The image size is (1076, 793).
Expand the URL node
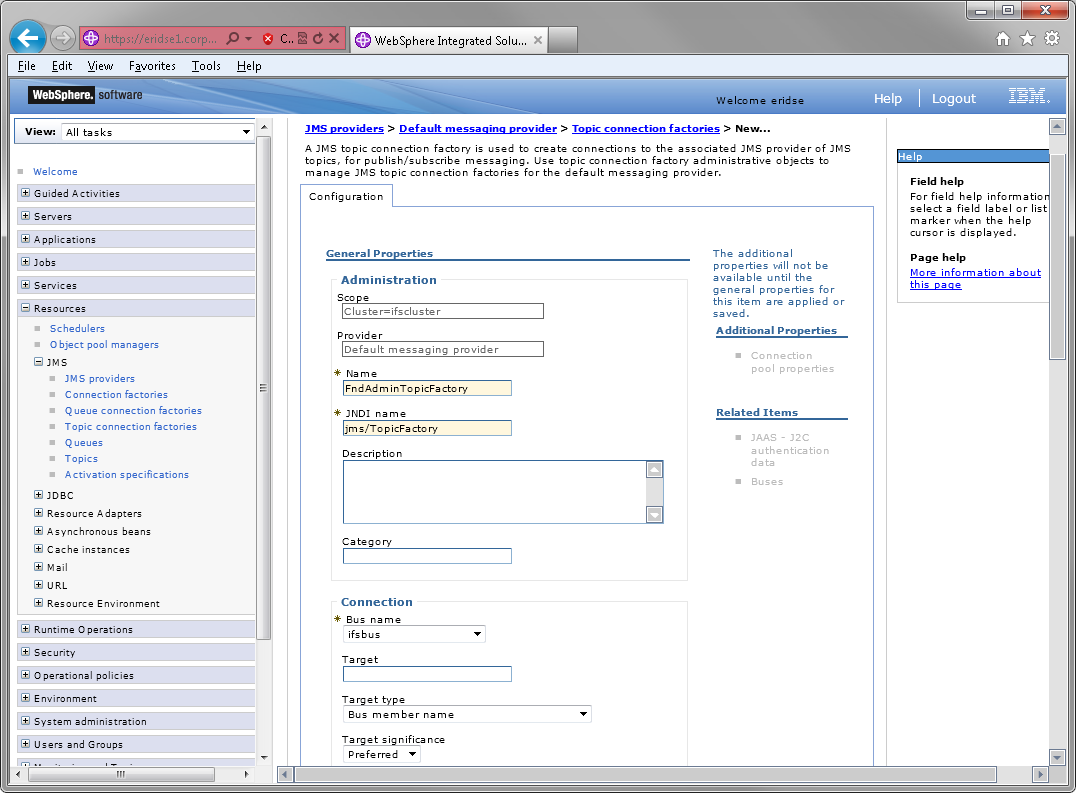point(38,584)
